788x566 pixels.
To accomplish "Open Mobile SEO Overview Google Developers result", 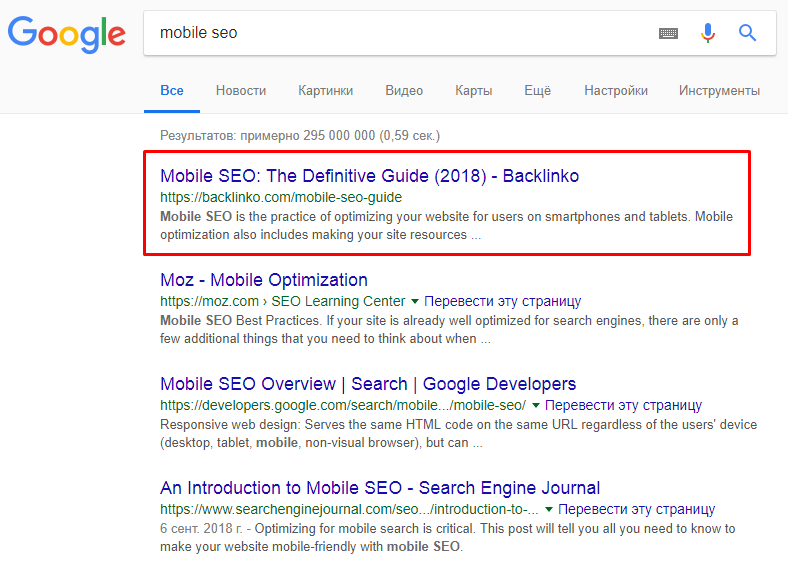I will pos(368,384).
